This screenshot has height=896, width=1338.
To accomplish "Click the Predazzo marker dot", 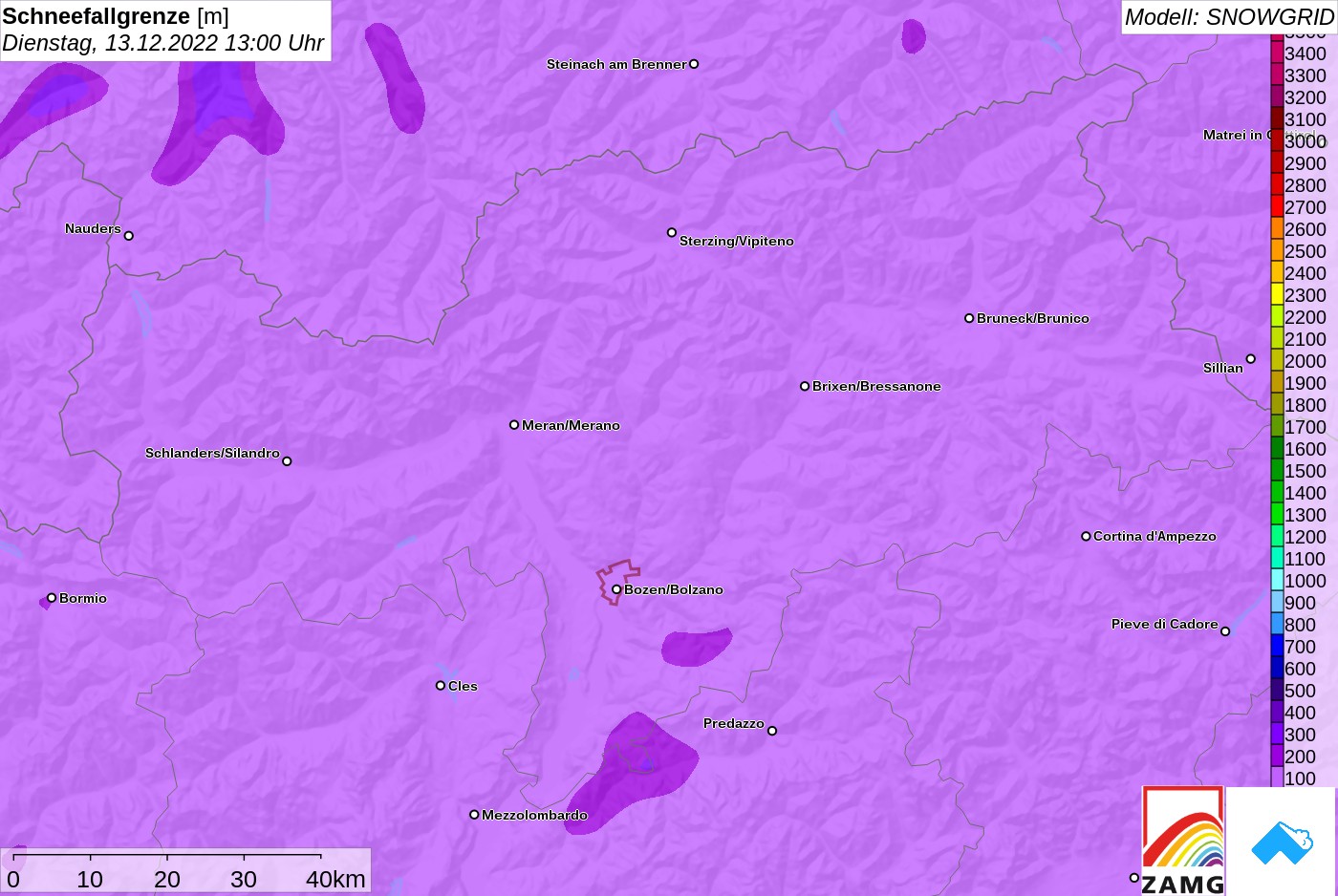I will pyautogui.click(x=772, y=731).
